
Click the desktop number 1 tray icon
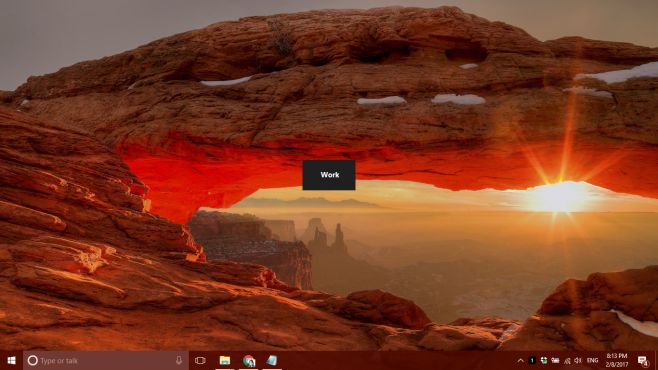(x=532, y=360)
